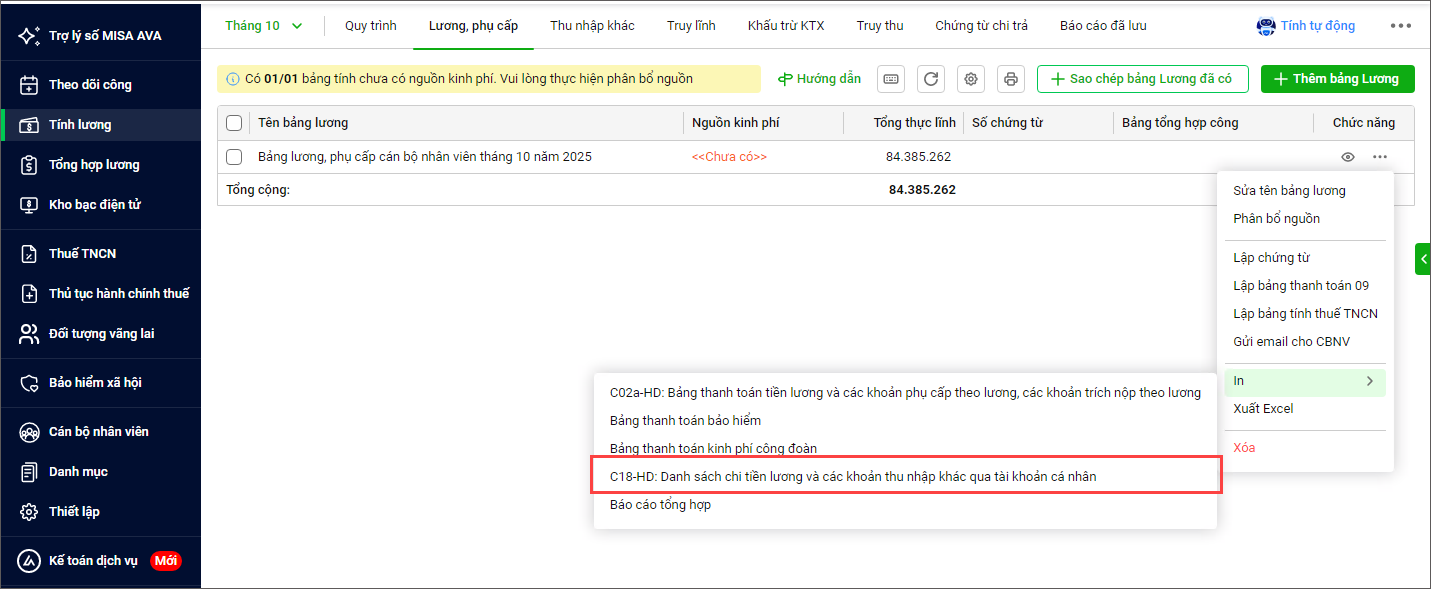Expand the In submenu arrow

1369,381
